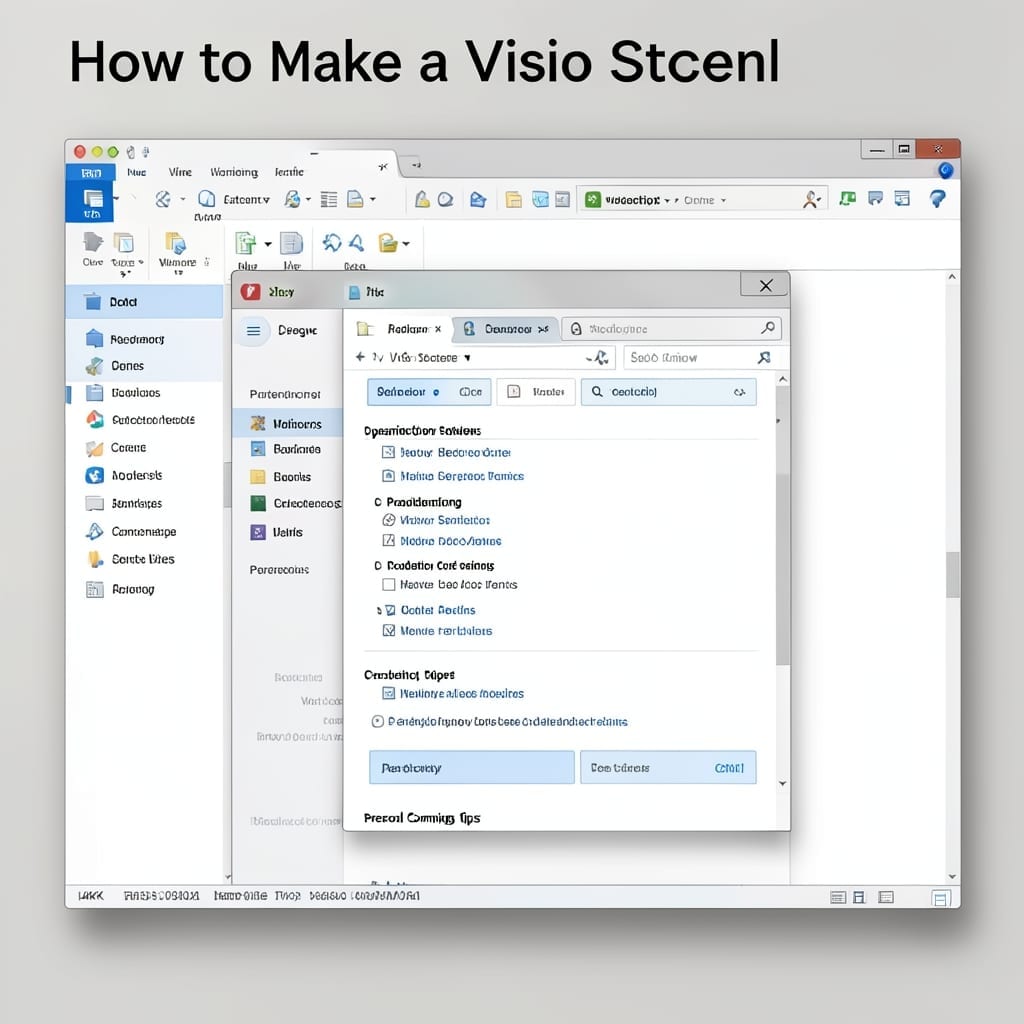Click the Rooter button
The image size is (1024, 1024).
tap(536, 392)
